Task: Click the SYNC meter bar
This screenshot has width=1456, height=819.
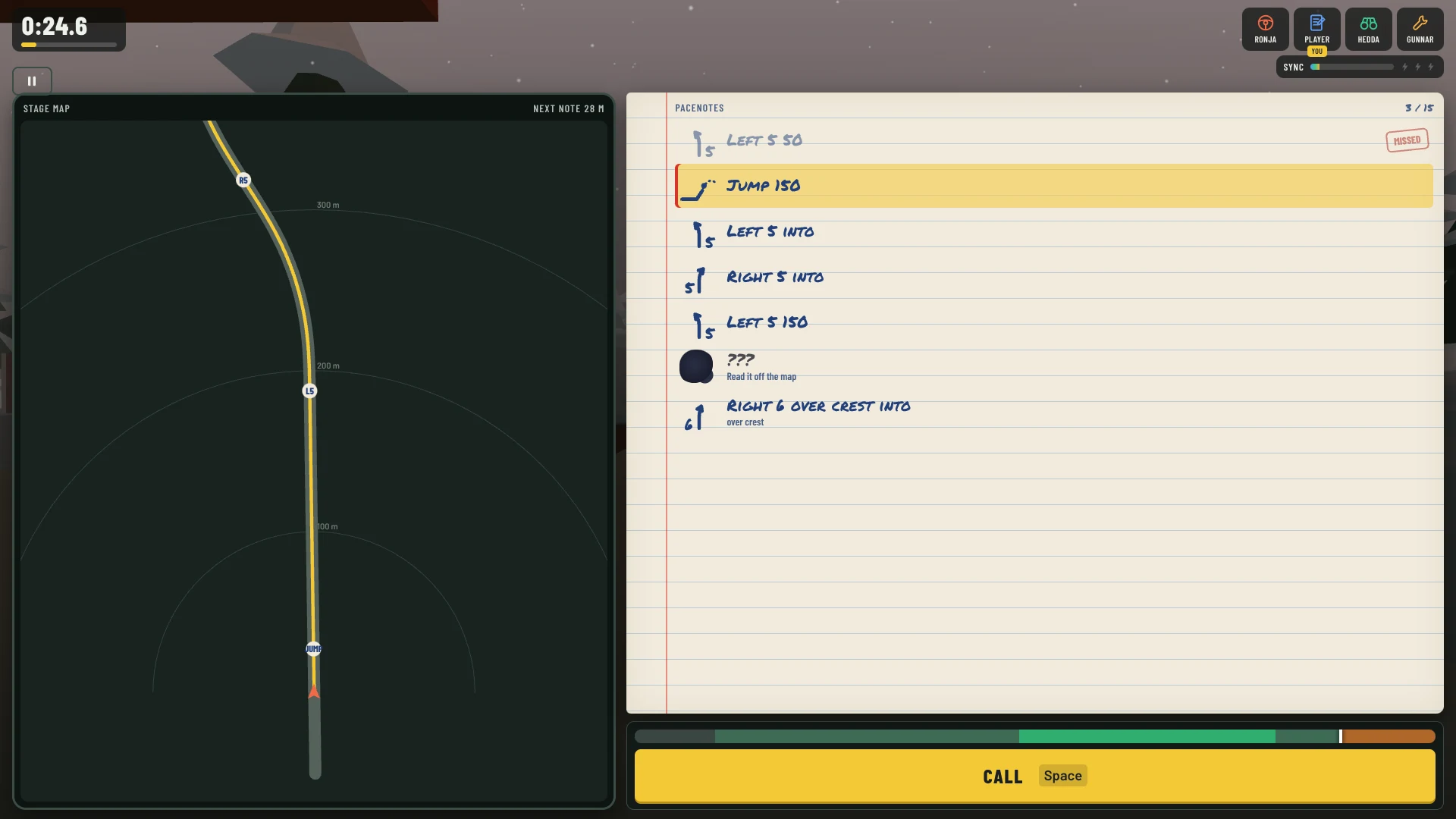Action: click(x=1352, y=67)
